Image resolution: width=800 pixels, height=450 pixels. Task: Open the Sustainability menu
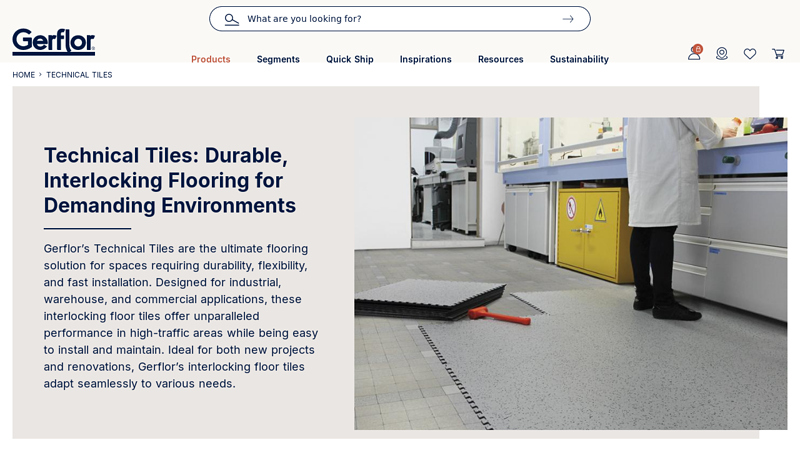point(579,59)
